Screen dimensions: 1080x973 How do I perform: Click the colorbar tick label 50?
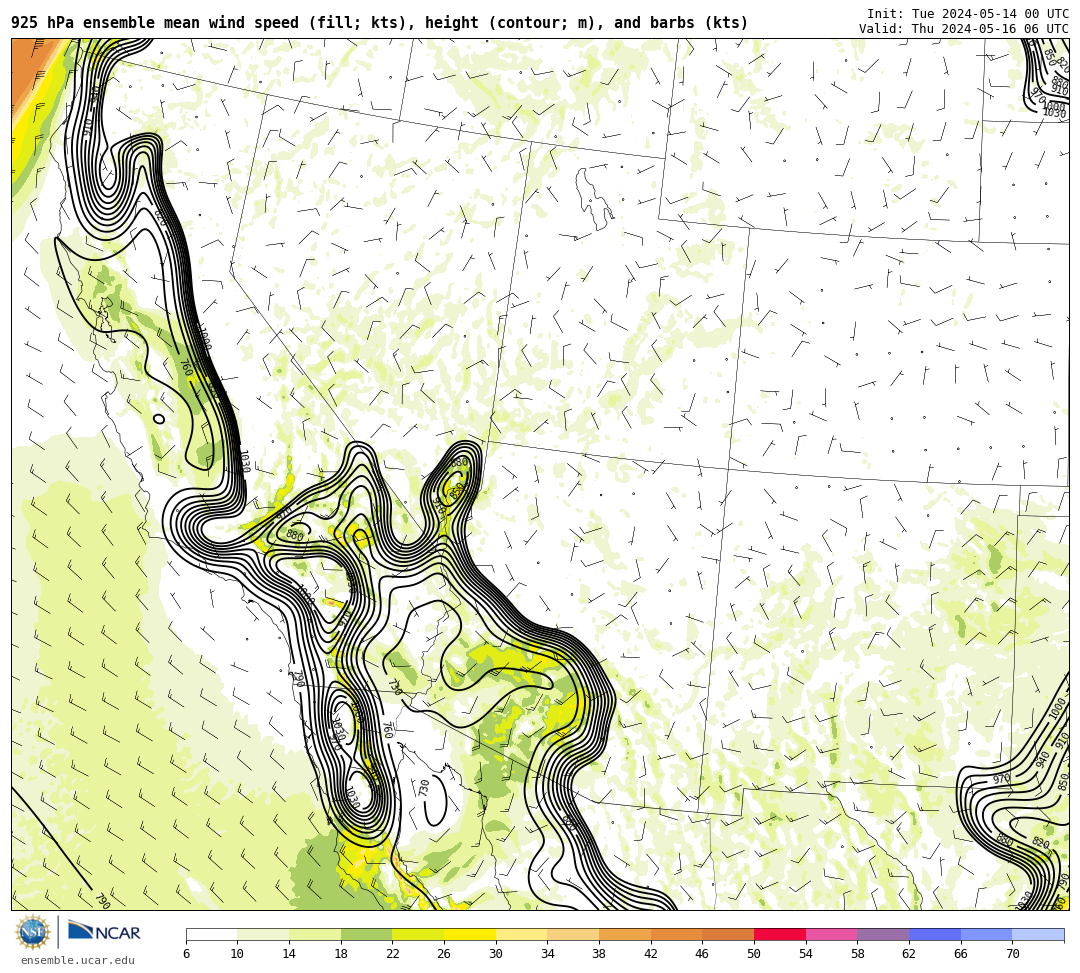pos(754,954)
